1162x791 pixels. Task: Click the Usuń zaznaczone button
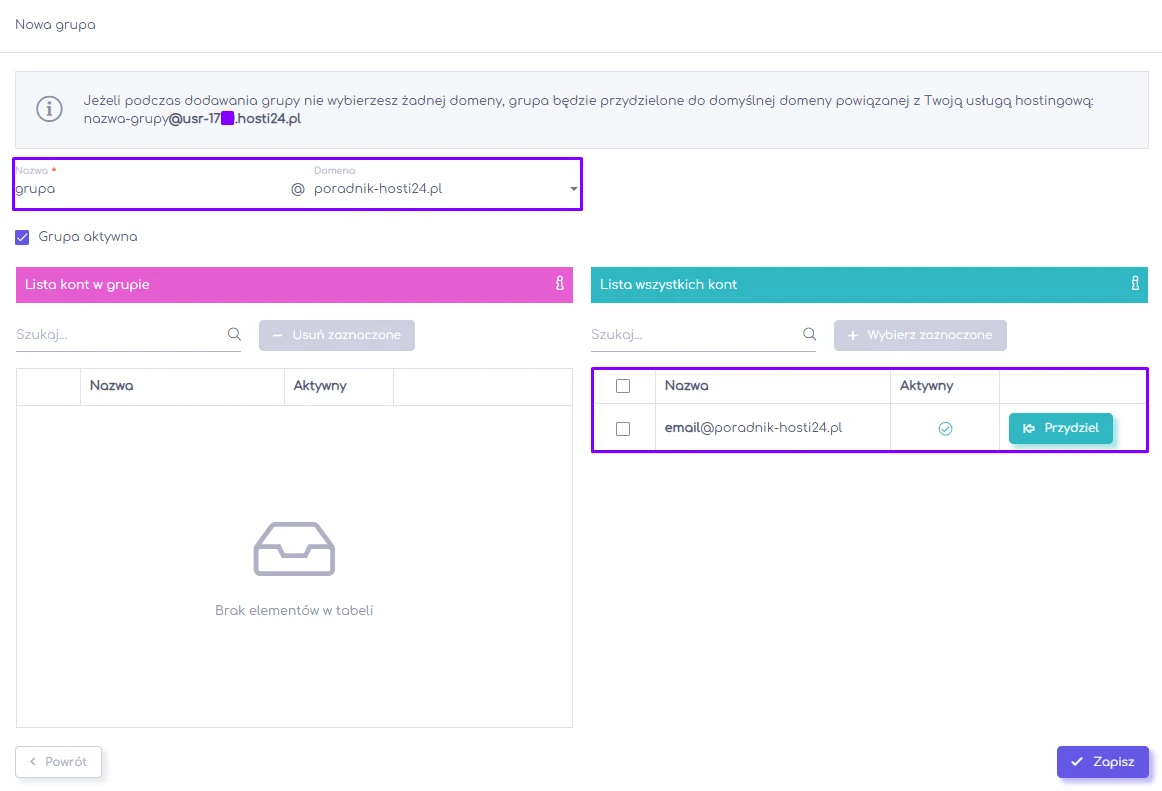(x=336, y=335)
